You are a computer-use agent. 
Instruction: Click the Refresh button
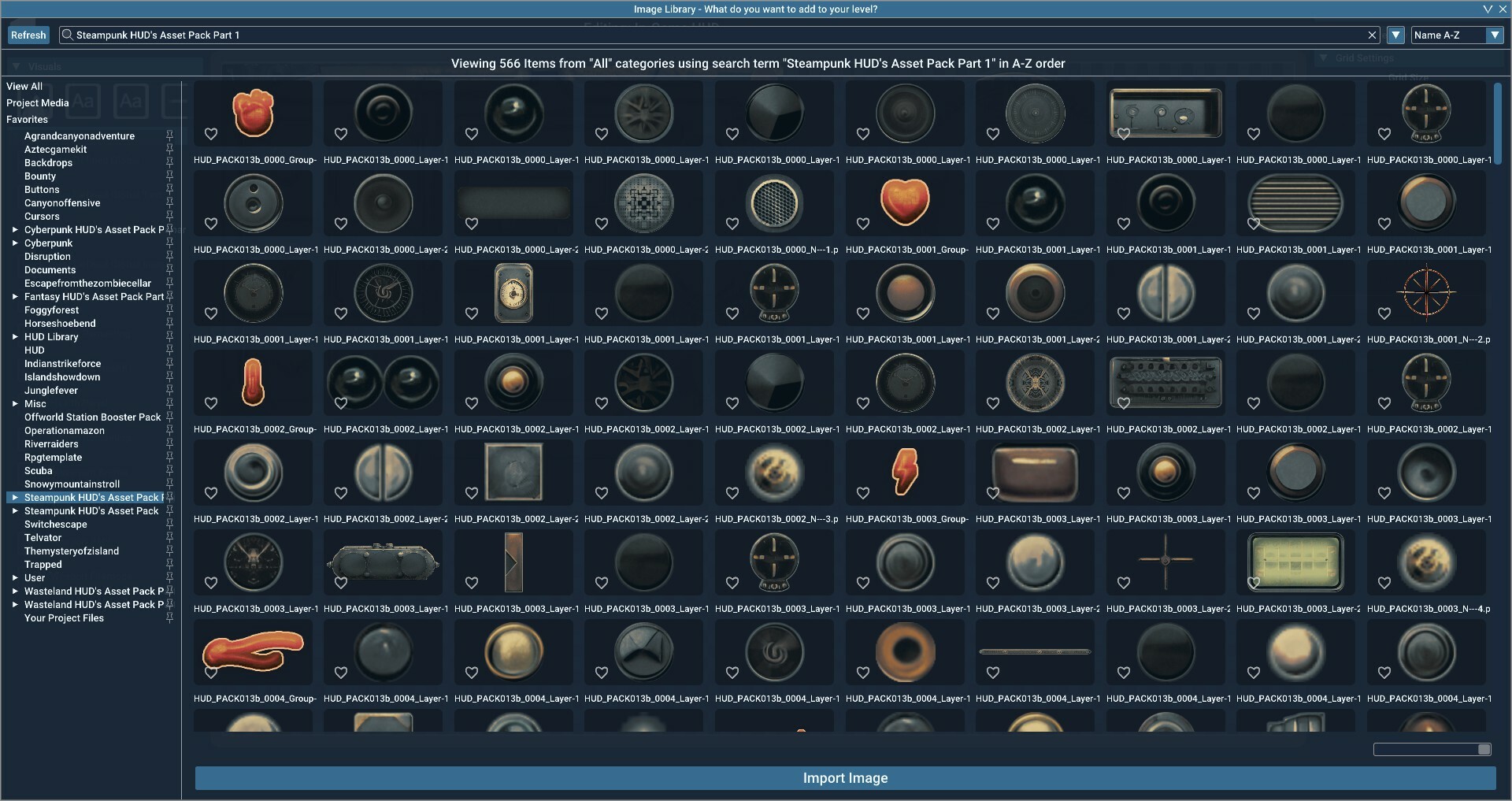click(28, 35)
